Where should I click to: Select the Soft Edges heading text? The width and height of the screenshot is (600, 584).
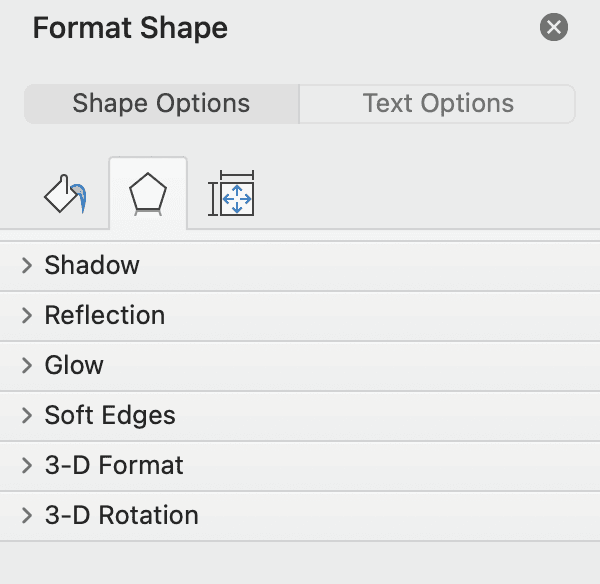click(x=110, y=415)
